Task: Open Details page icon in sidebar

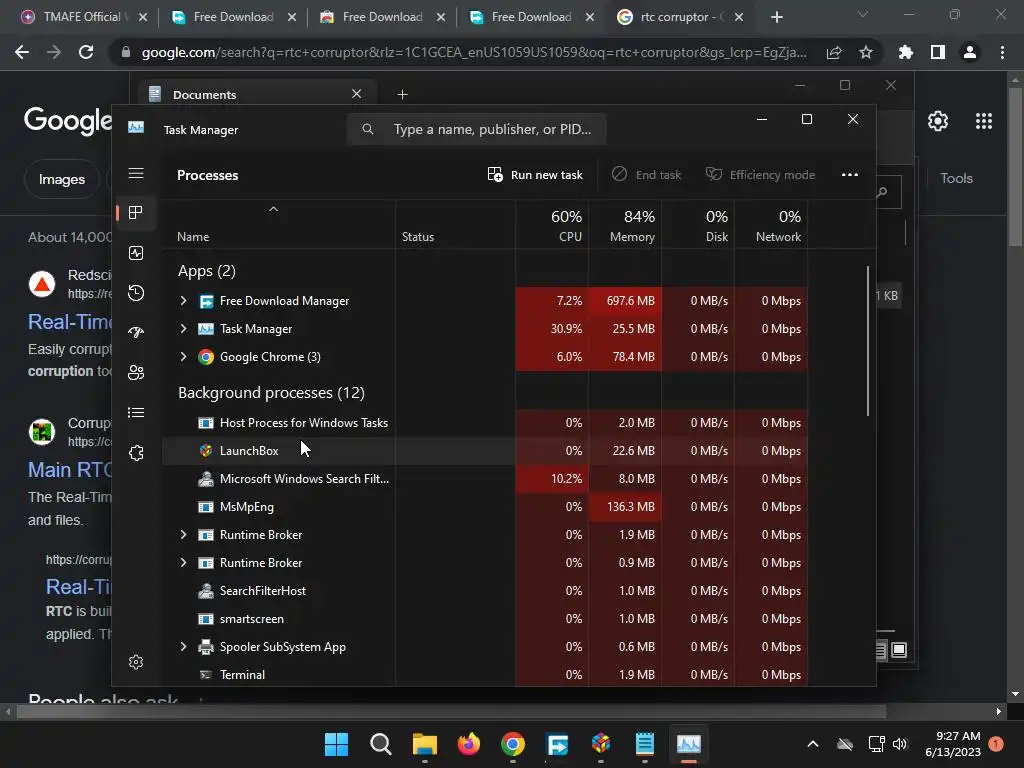Action: pos(136,413)
